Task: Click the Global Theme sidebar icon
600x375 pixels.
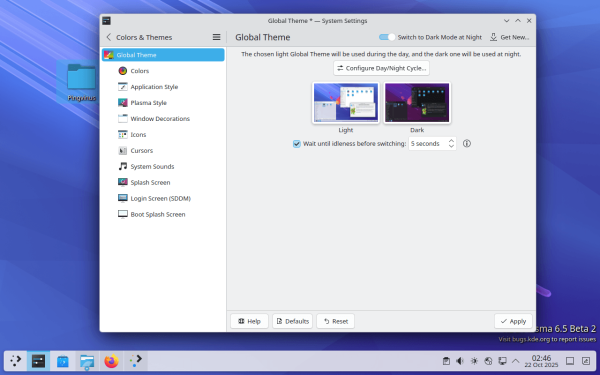Action: pos(109,55)
